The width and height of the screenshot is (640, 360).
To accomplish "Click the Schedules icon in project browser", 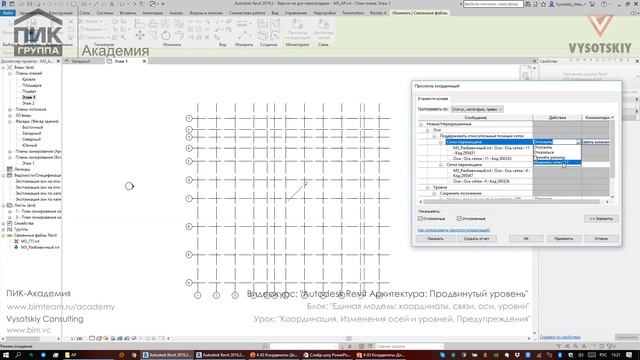I will tap(10, 175).
